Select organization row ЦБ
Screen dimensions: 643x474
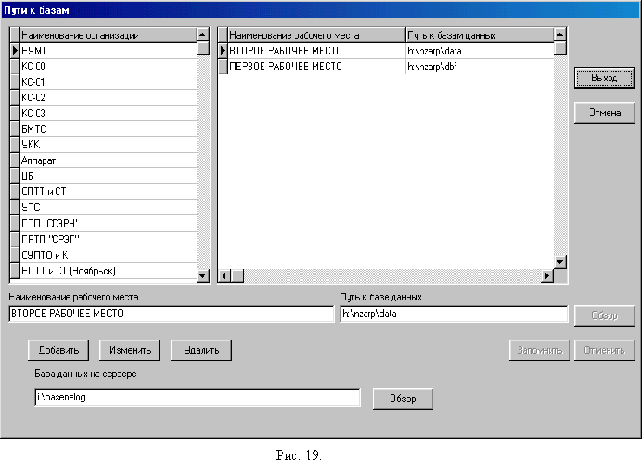click(109, 176)
